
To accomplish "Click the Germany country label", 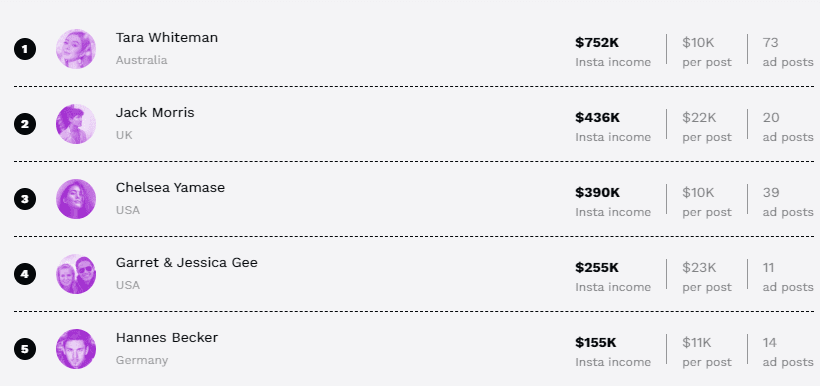I will (x=142, y=360).
